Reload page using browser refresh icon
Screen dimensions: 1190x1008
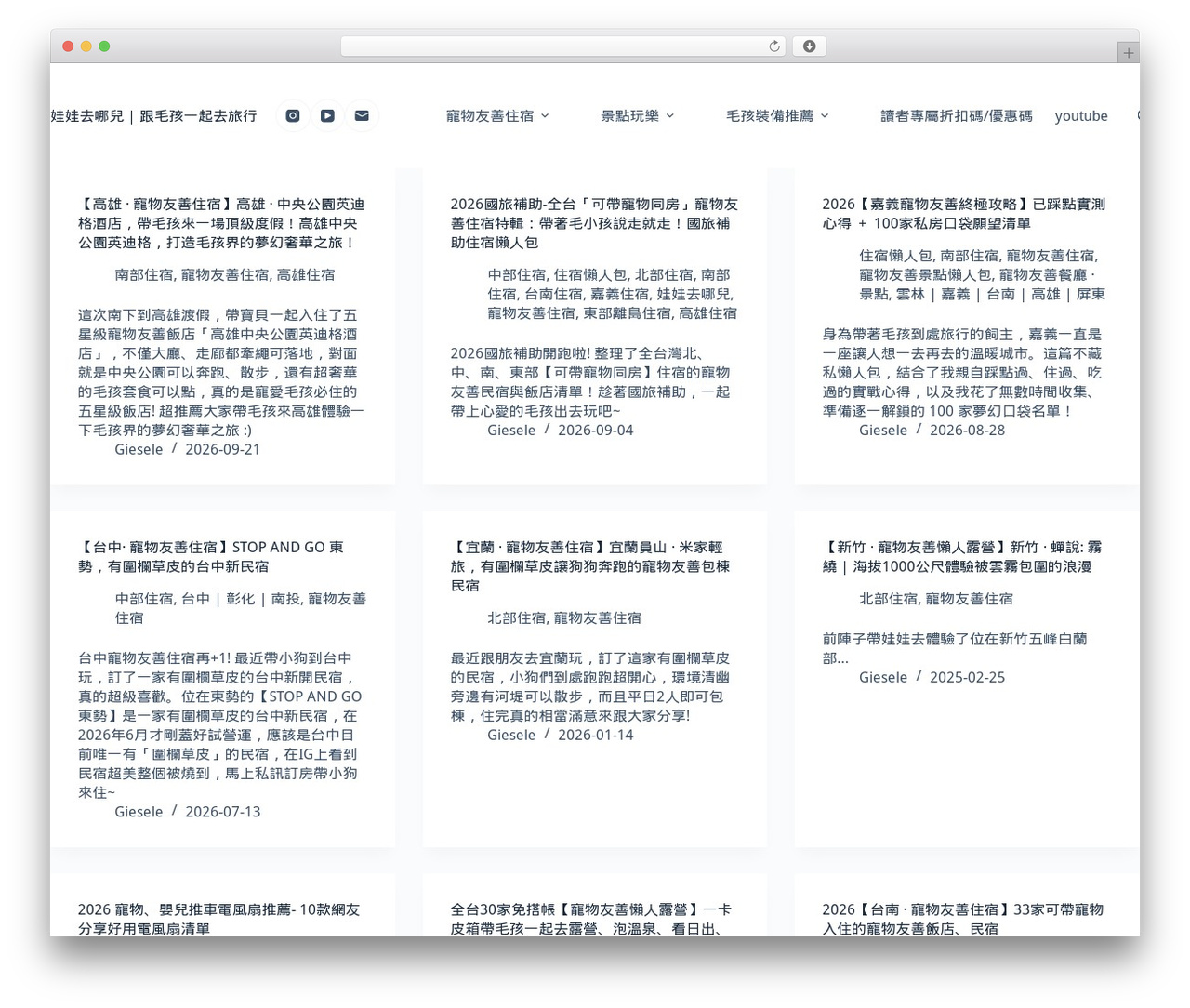pyautogui.click(x=773, y=46)
